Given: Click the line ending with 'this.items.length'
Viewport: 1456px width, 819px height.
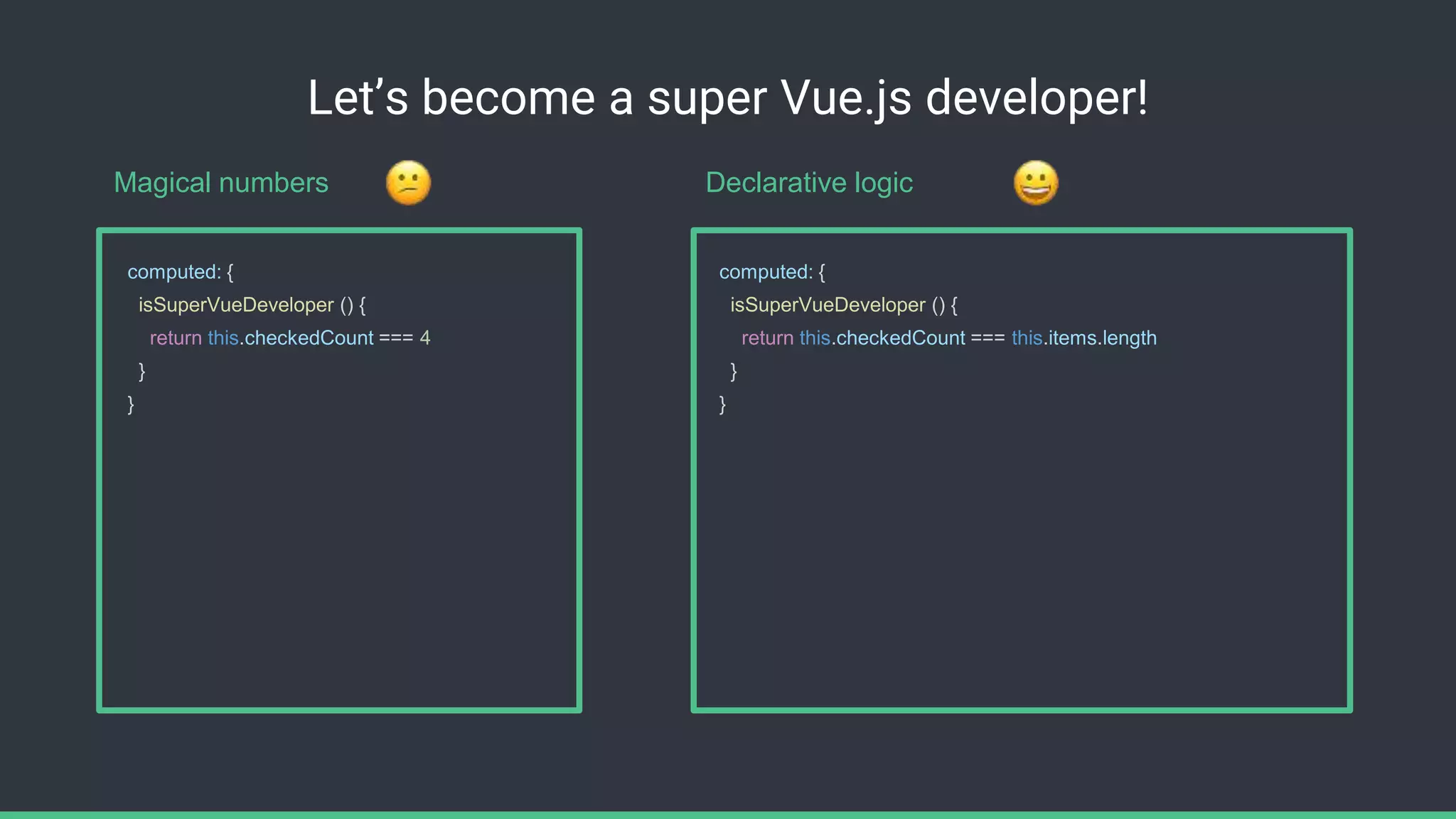Looking at the screenshot, I should tap(949, 338).
